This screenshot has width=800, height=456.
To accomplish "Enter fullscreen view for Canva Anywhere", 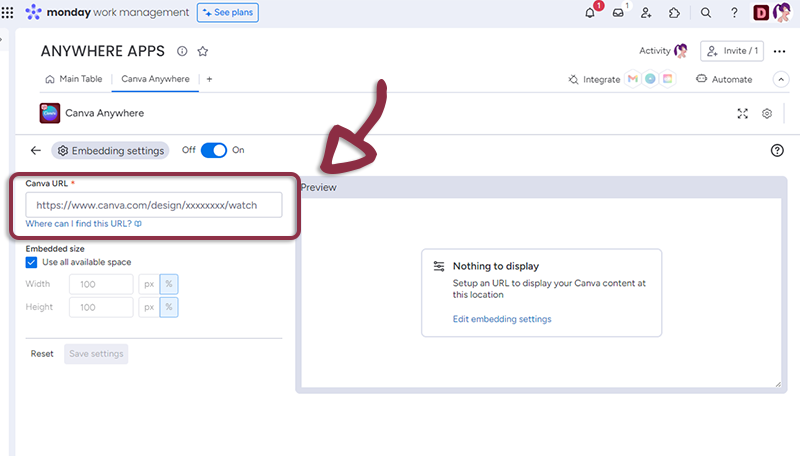I will [743, 114].
